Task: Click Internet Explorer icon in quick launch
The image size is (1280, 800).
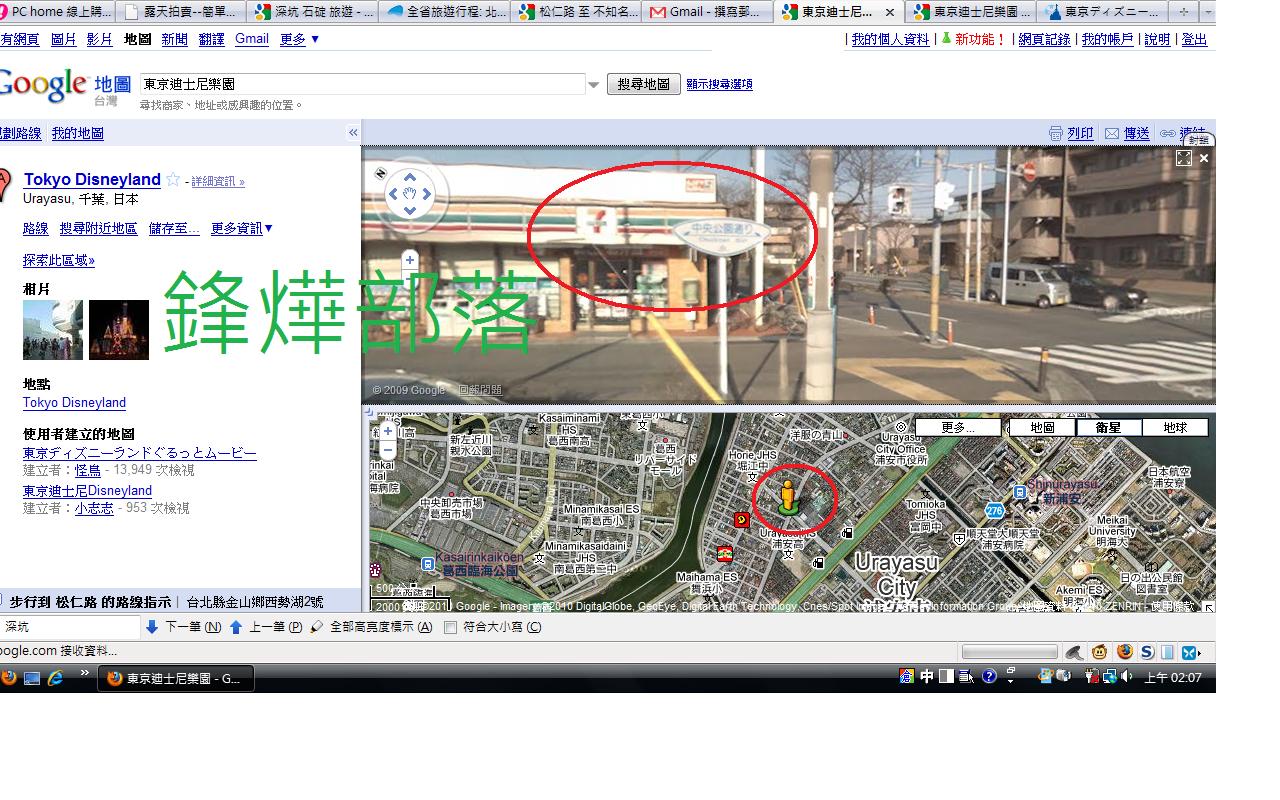Action: click(55, 677)
